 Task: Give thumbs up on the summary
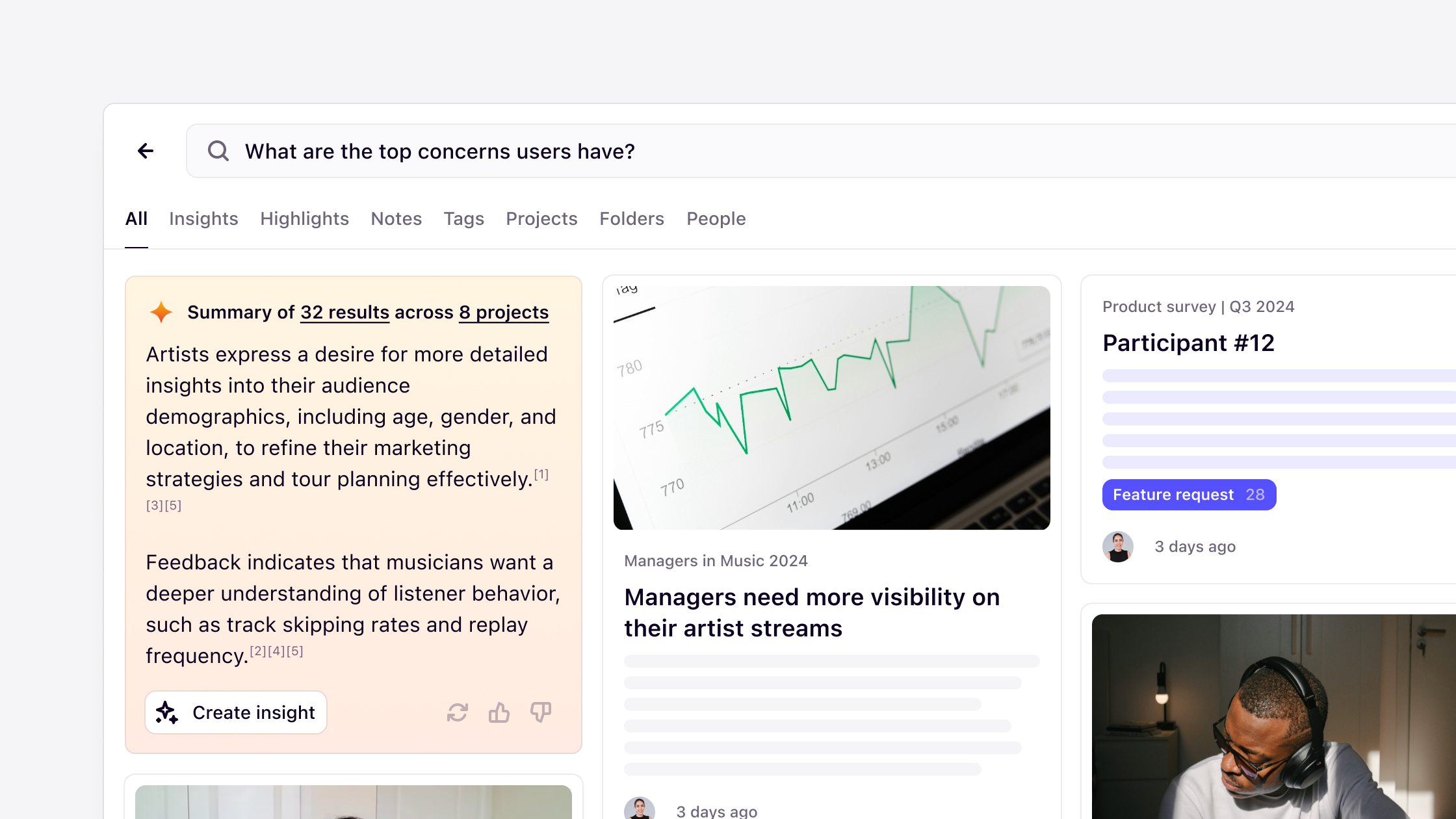499,712
